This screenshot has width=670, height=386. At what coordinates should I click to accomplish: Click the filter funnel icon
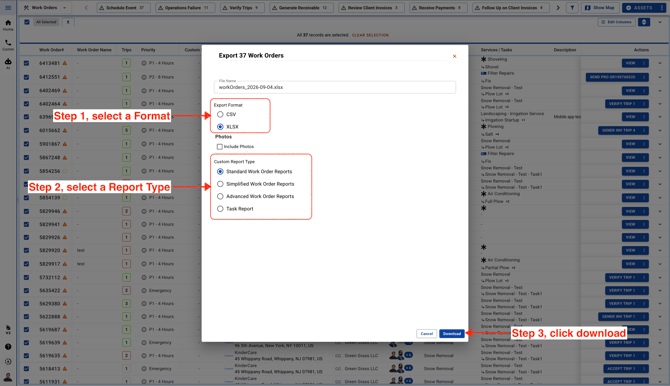[572, 8]
